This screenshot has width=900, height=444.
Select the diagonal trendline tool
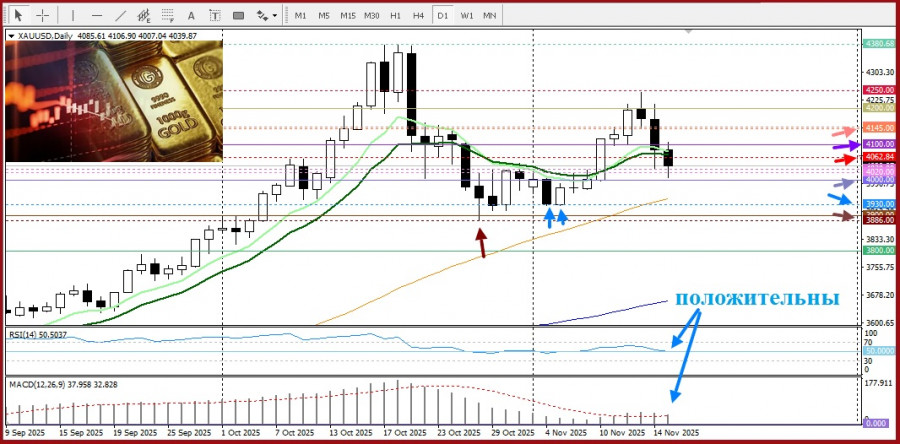coord(120,16)
